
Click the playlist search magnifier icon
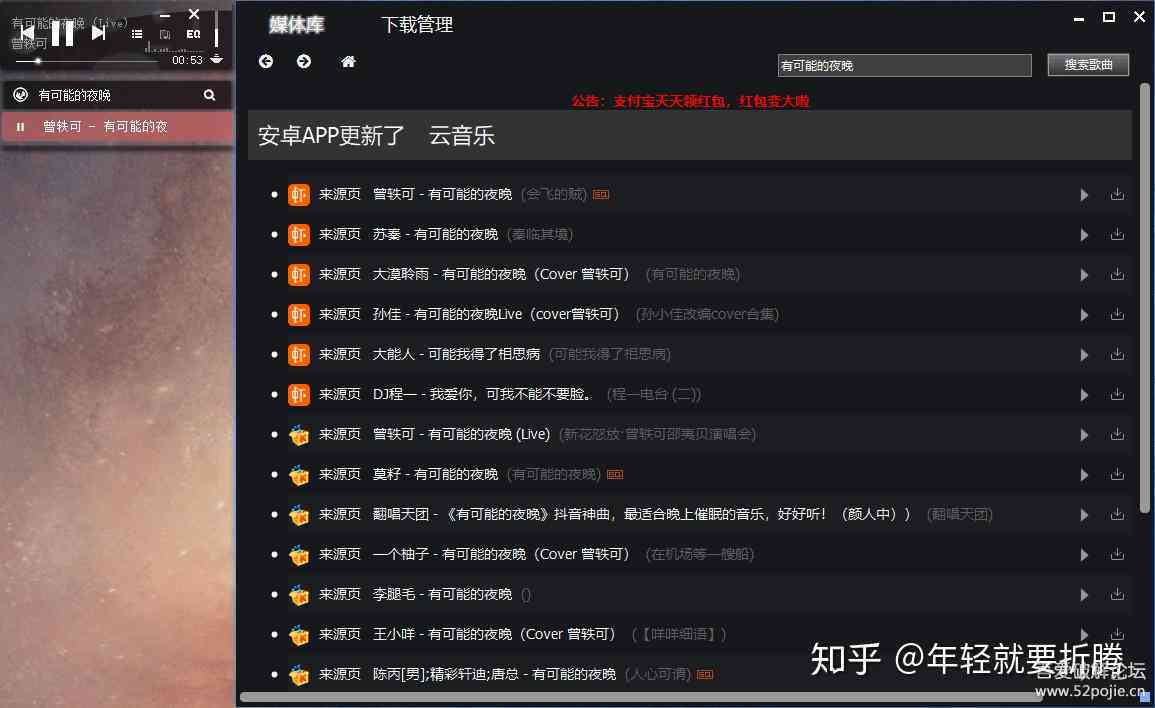click(209, 95)
